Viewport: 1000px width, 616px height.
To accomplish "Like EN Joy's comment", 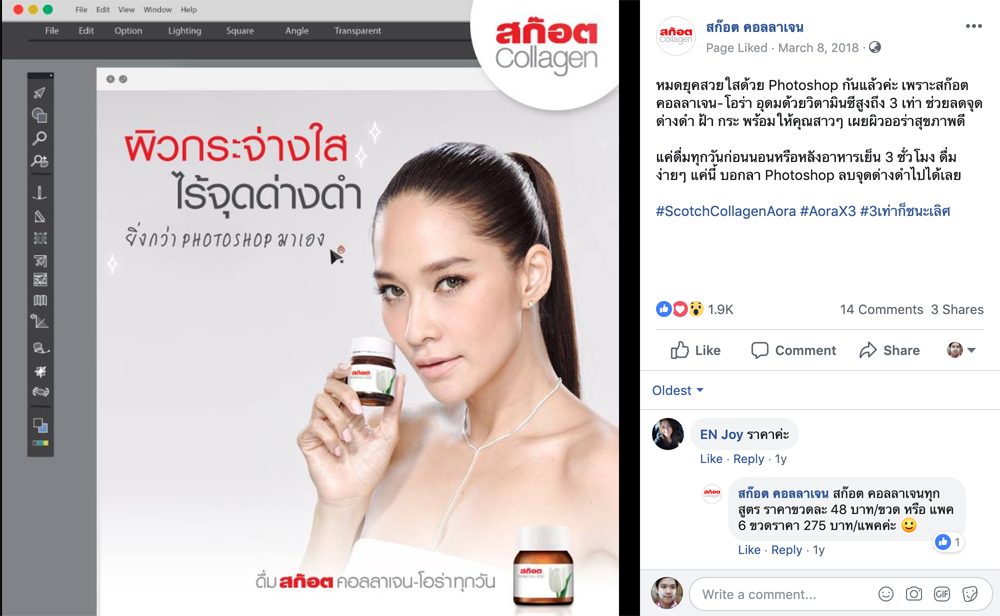I will pos(711,458).
